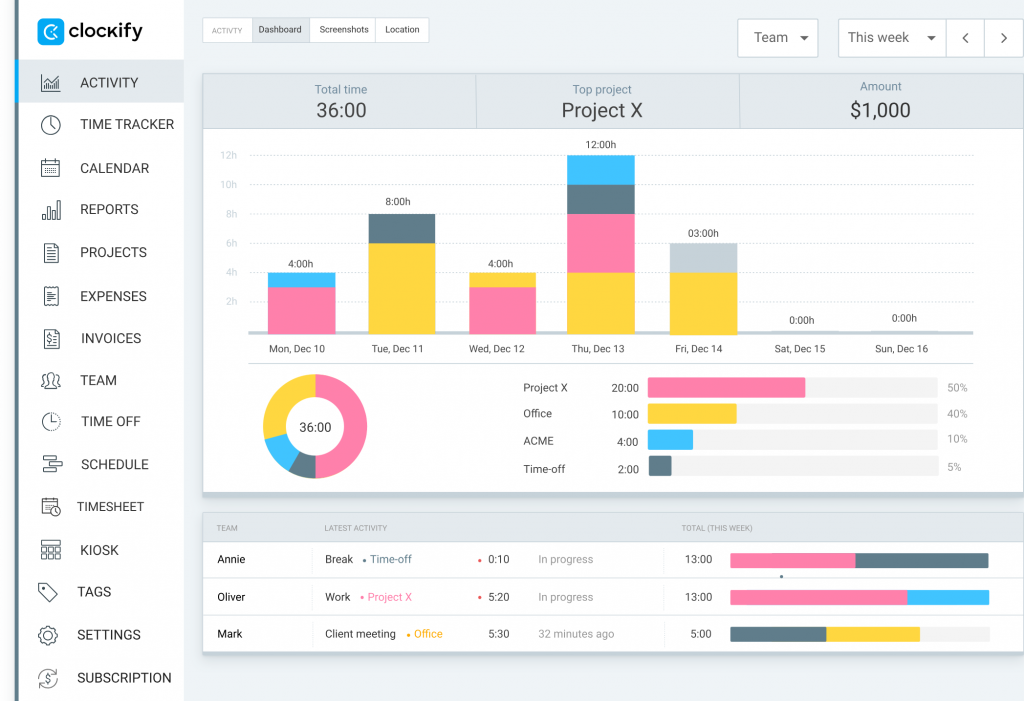This screenshot has width=1024, height=701.
Task: Click team member Annie
Action: click(x=231, y=559)
